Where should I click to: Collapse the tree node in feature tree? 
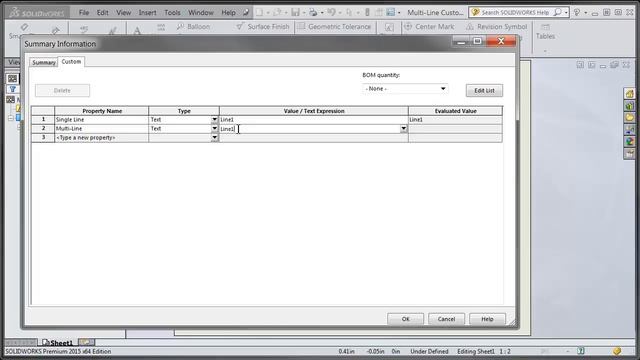(x=11, y=118)
